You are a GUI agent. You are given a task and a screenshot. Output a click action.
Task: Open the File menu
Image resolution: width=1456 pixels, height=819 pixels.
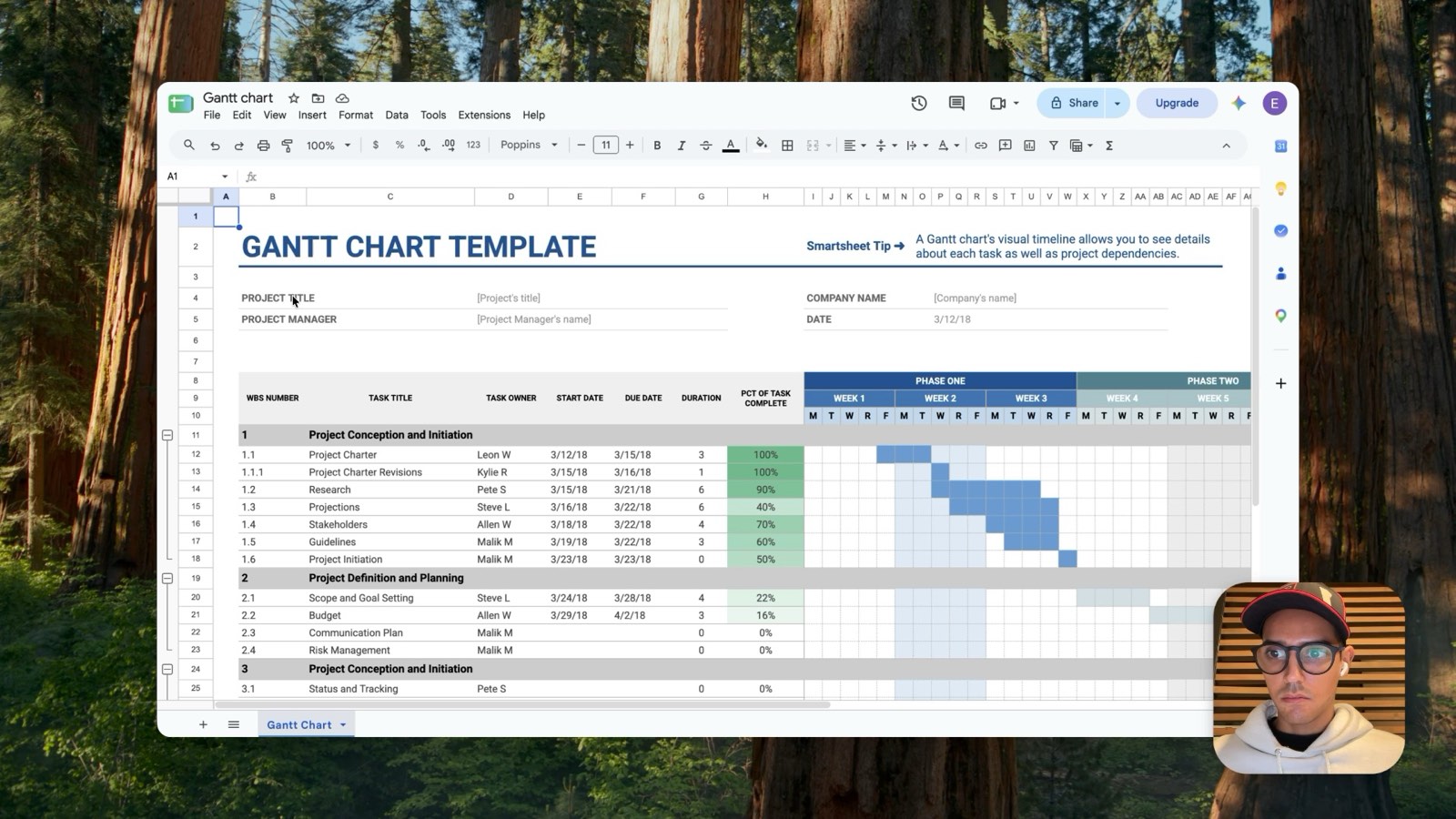point(212,116)
